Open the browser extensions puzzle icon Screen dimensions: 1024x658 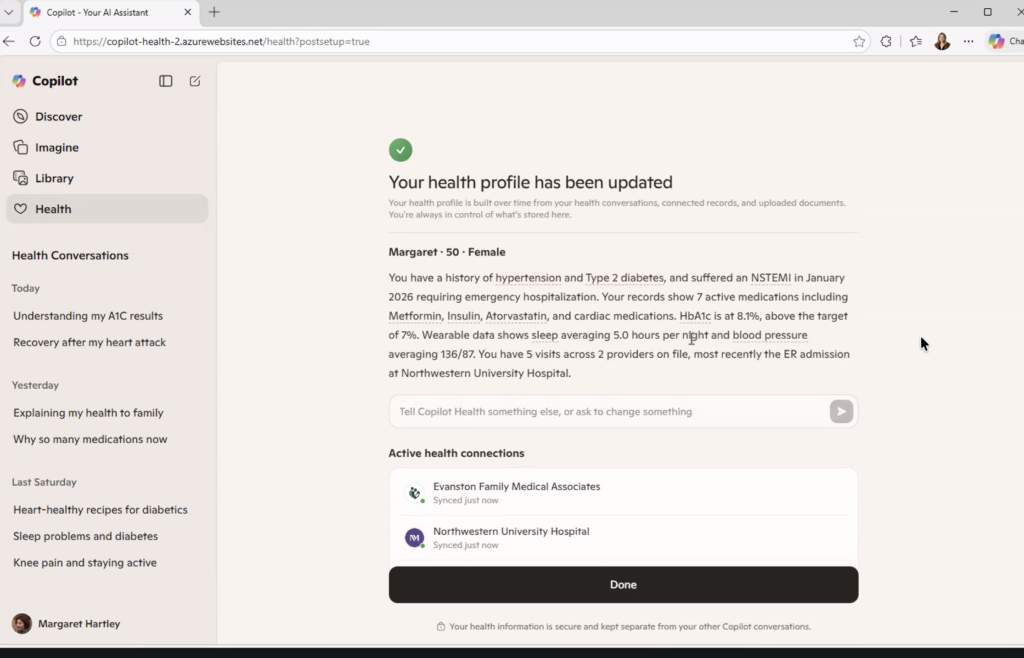tap(886, 41)
